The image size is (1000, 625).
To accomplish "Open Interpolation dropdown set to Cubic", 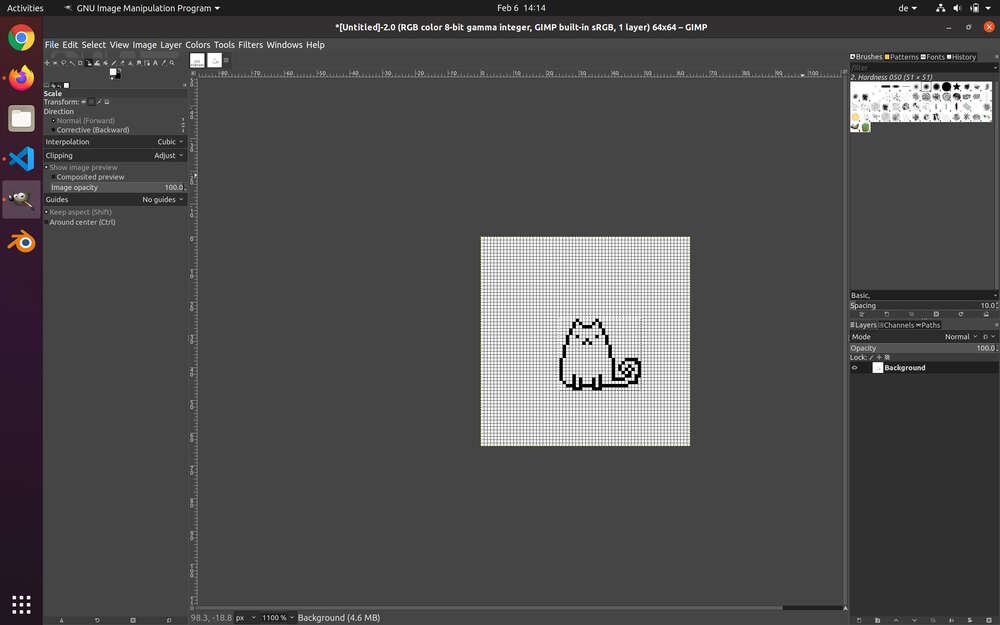I will pyautogui.click(x=115, y=142).
